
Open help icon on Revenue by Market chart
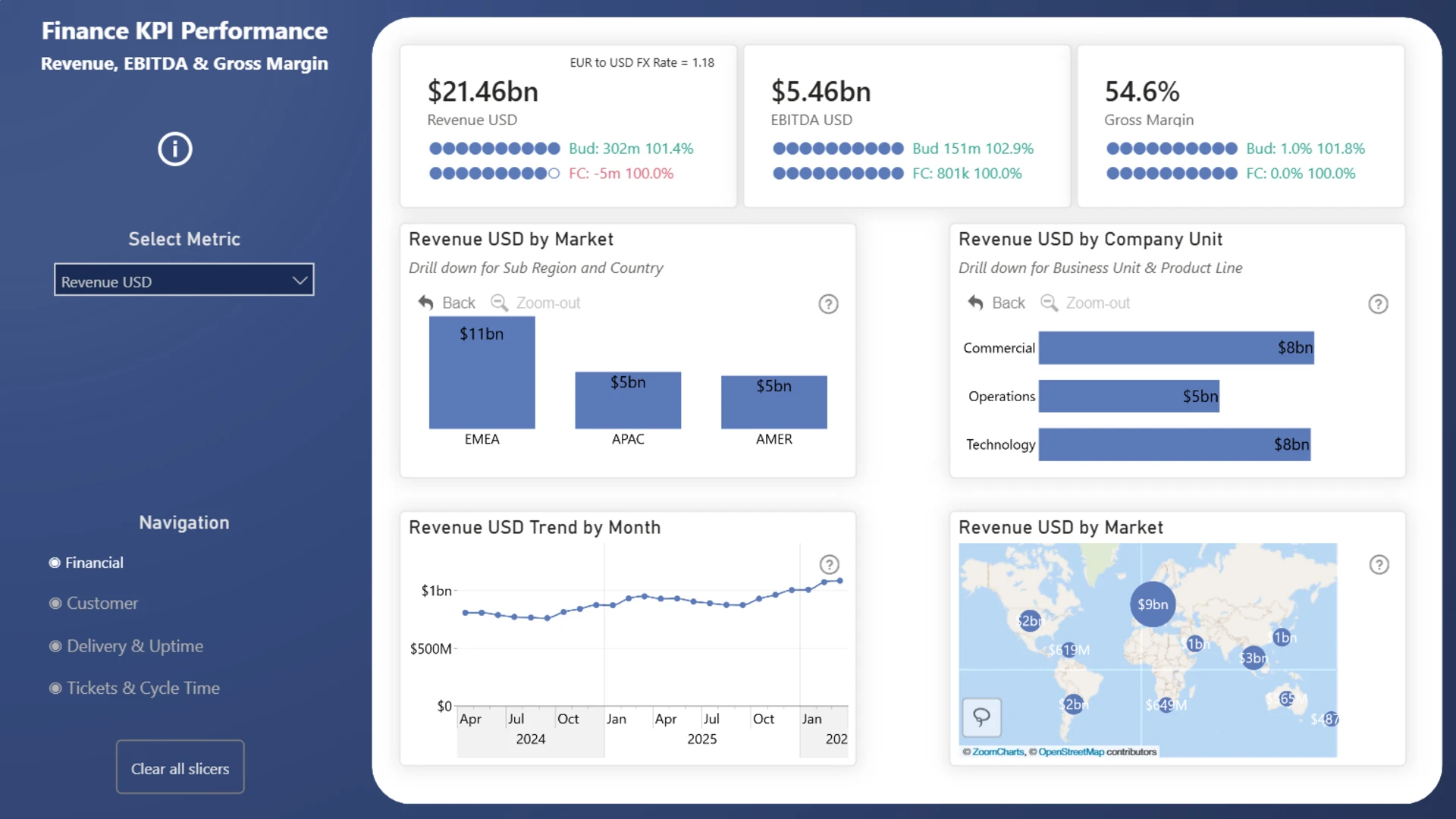point(828,304)
